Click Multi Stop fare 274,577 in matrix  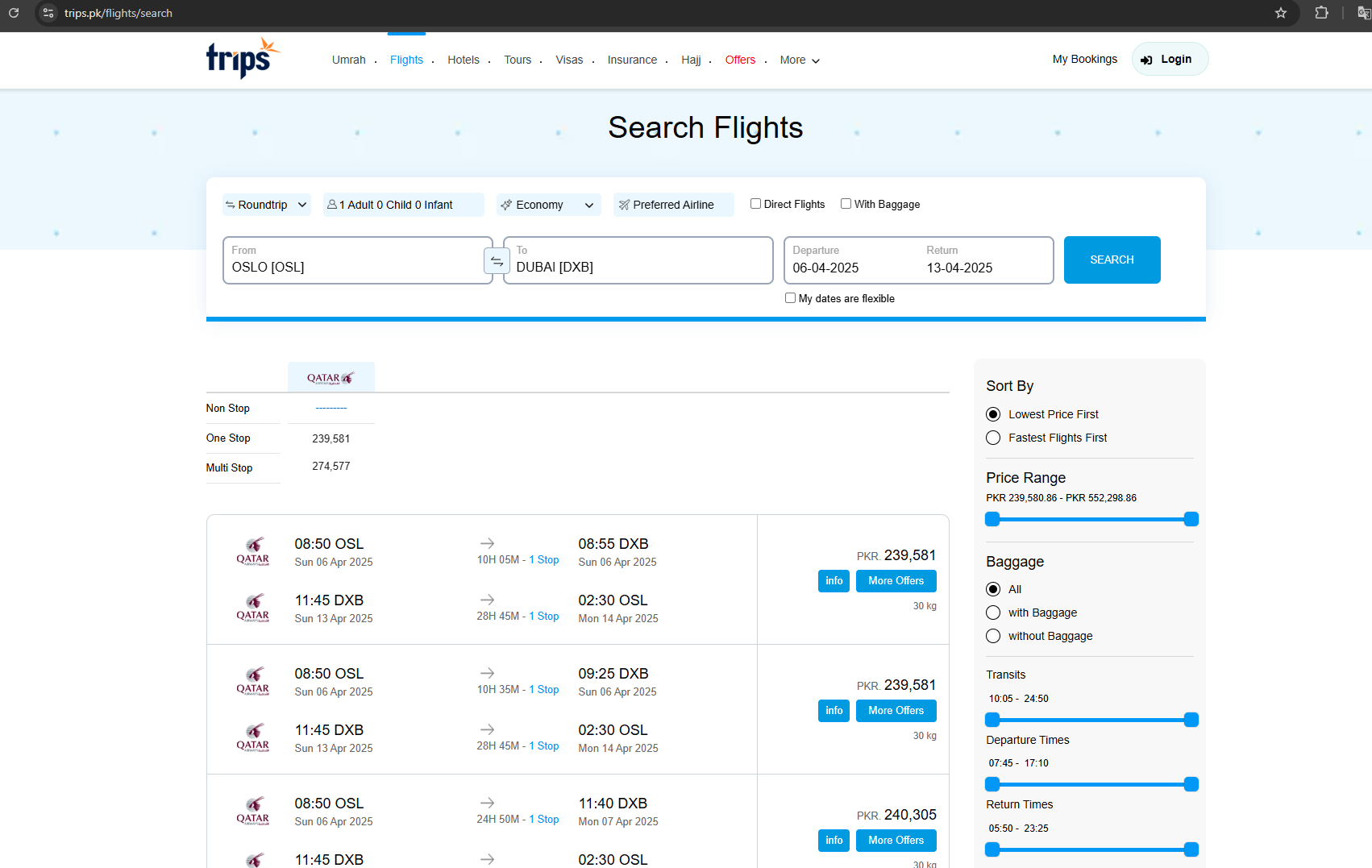[x=331, y=466]
